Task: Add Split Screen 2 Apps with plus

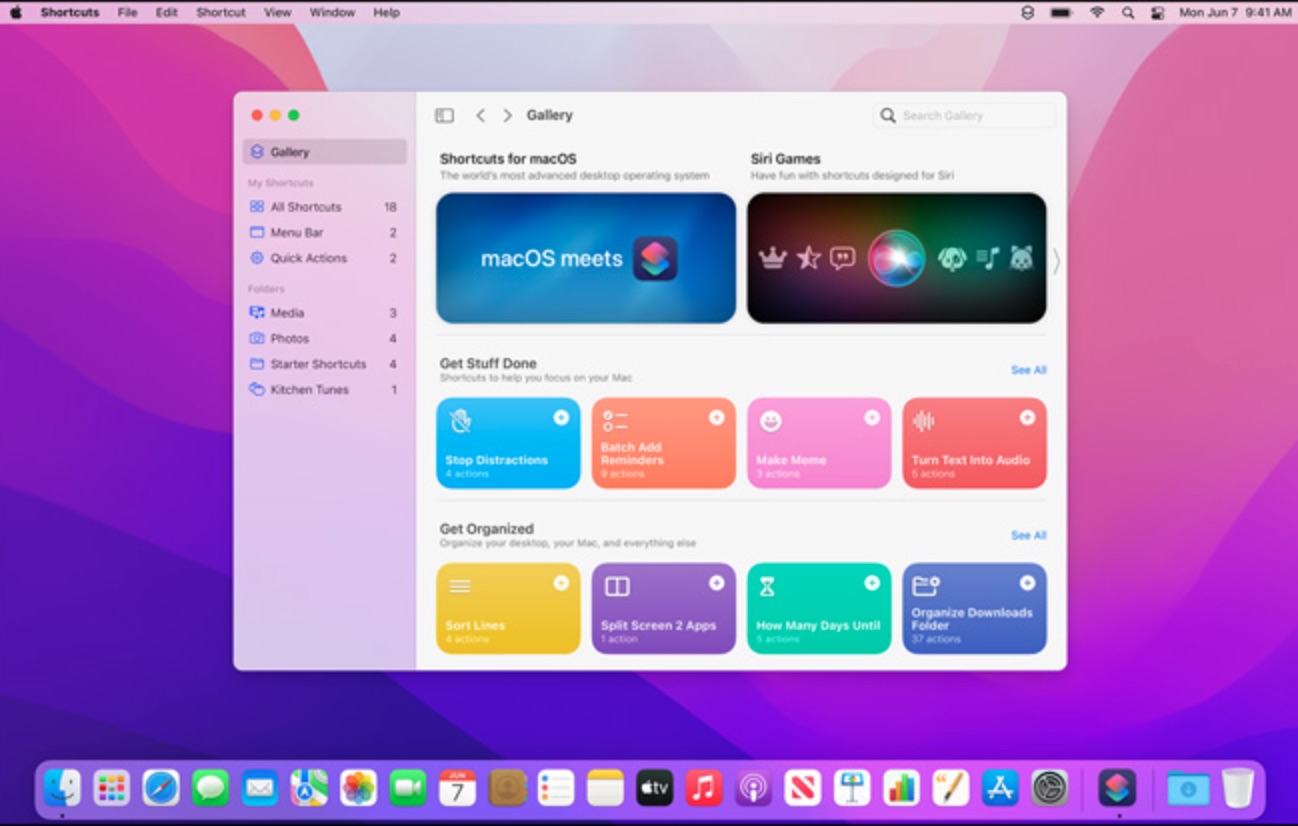Action: click(x=717, y=583)
